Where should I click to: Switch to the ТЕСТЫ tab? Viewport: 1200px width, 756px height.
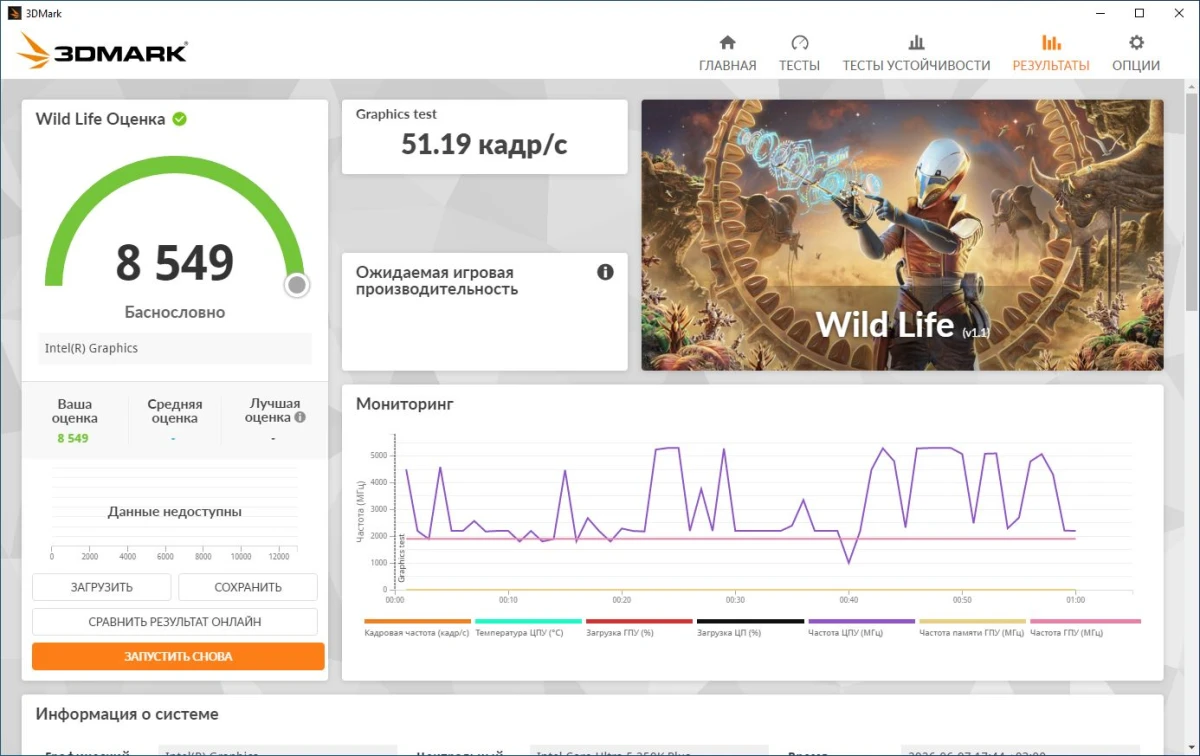click(799, 54)
